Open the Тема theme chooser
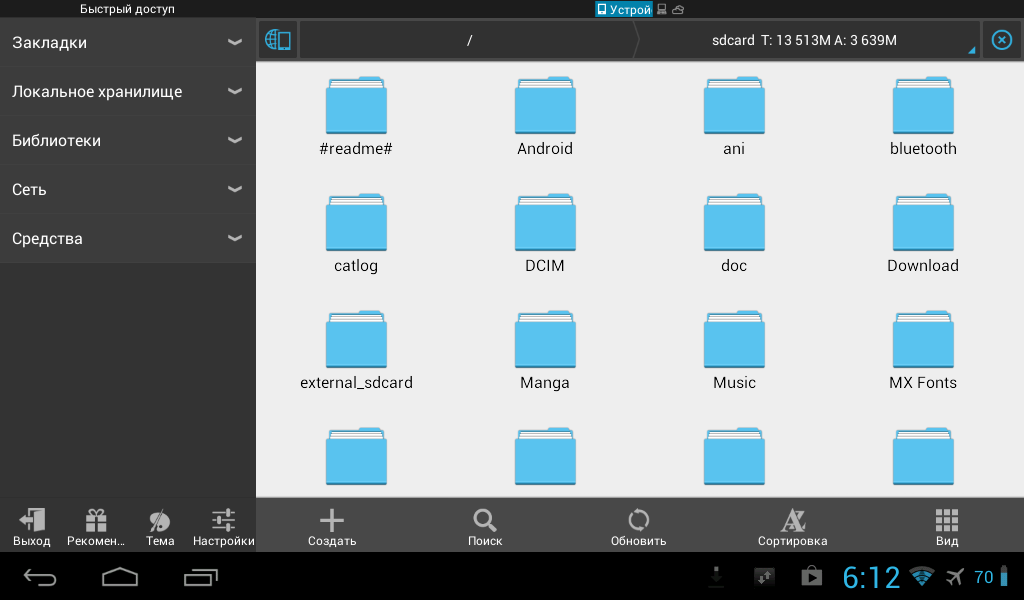 (160, 527)
